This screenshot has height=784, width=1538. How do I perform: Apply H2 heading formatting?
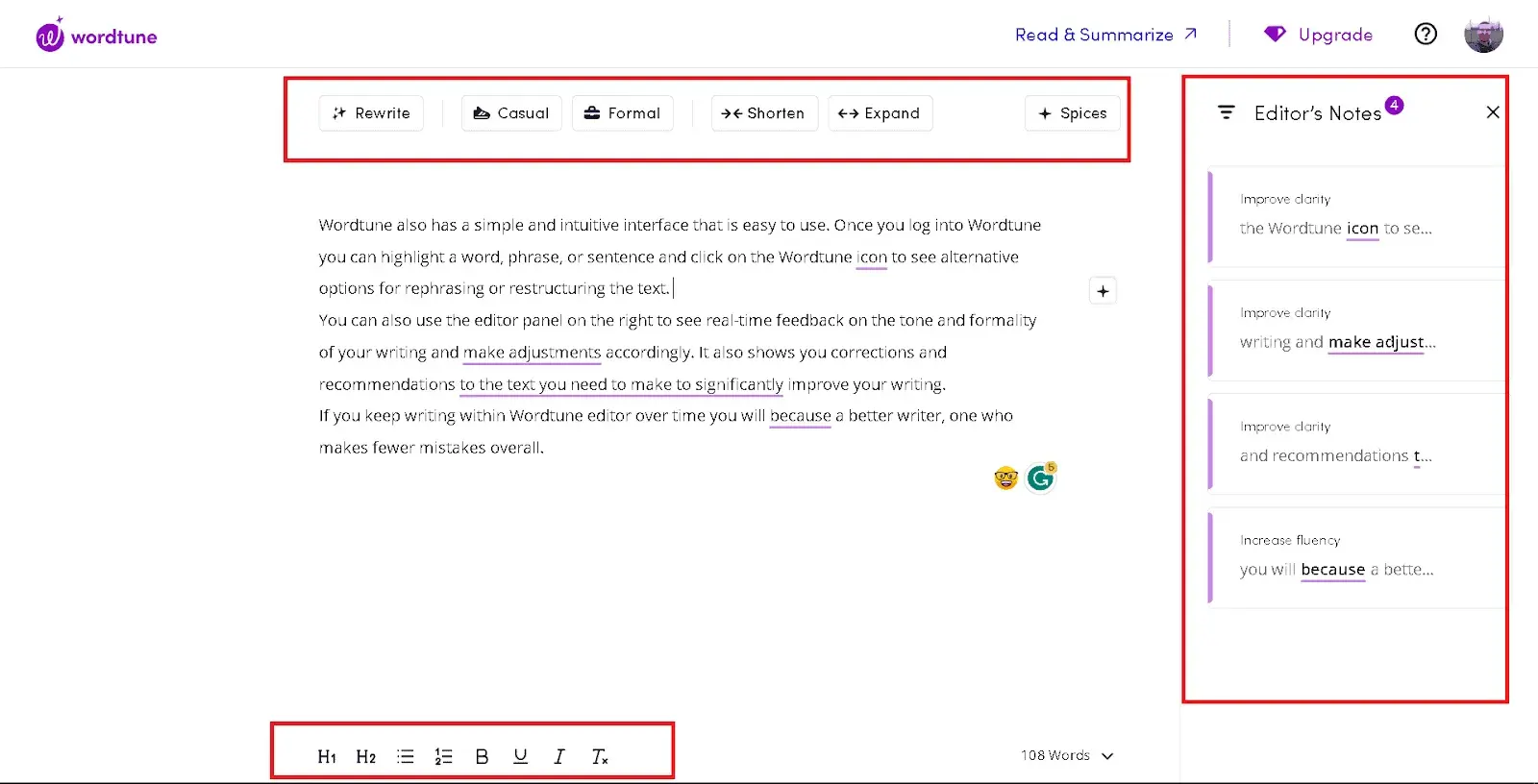coord(365,756)
